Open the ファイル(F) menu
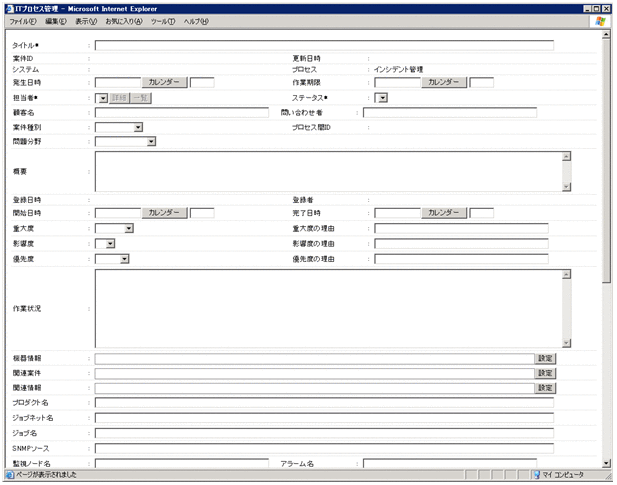Viewport: 617px width, 485px height. tap(22, 21)
